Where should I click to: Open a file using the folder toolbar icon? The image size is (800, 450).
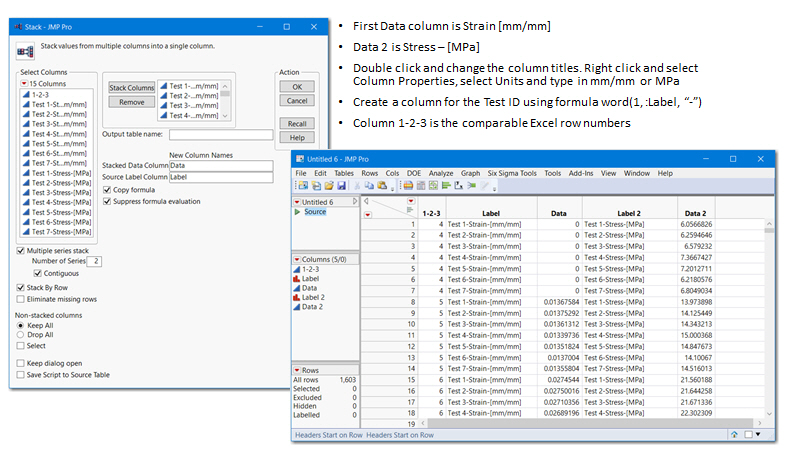pos(329,186)
